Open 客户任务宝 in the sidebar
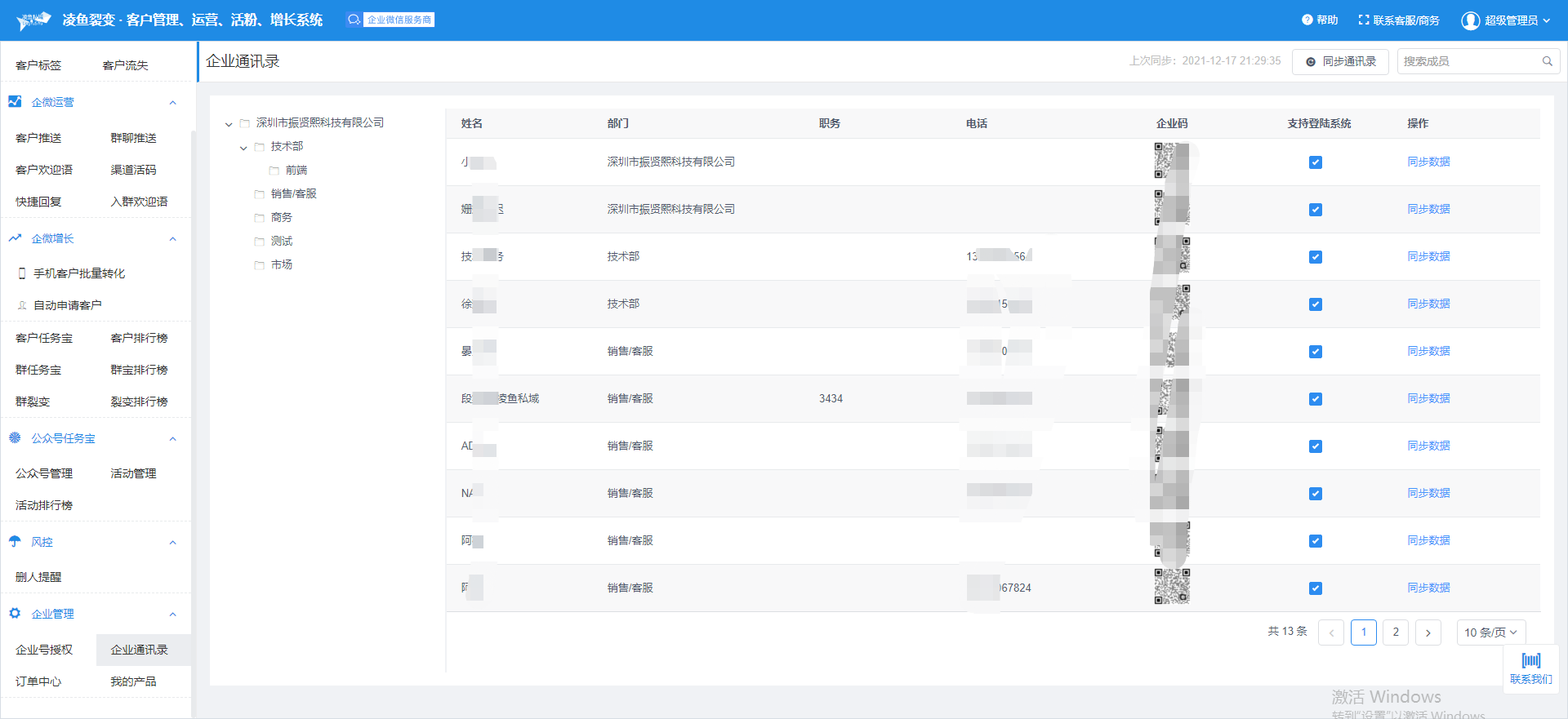Viewport: 1568px width, 719px height. click(44, 338)
